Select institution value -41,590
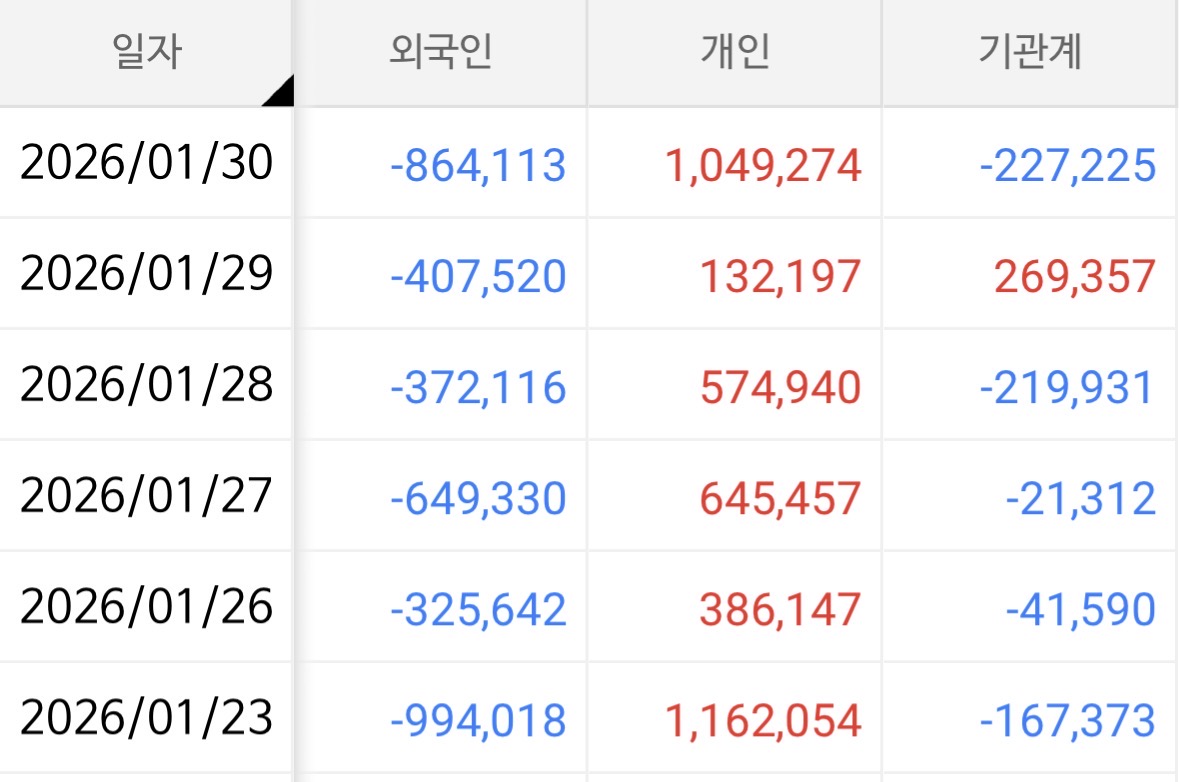Viewport: 1179px width, 782px height. 1080,609
